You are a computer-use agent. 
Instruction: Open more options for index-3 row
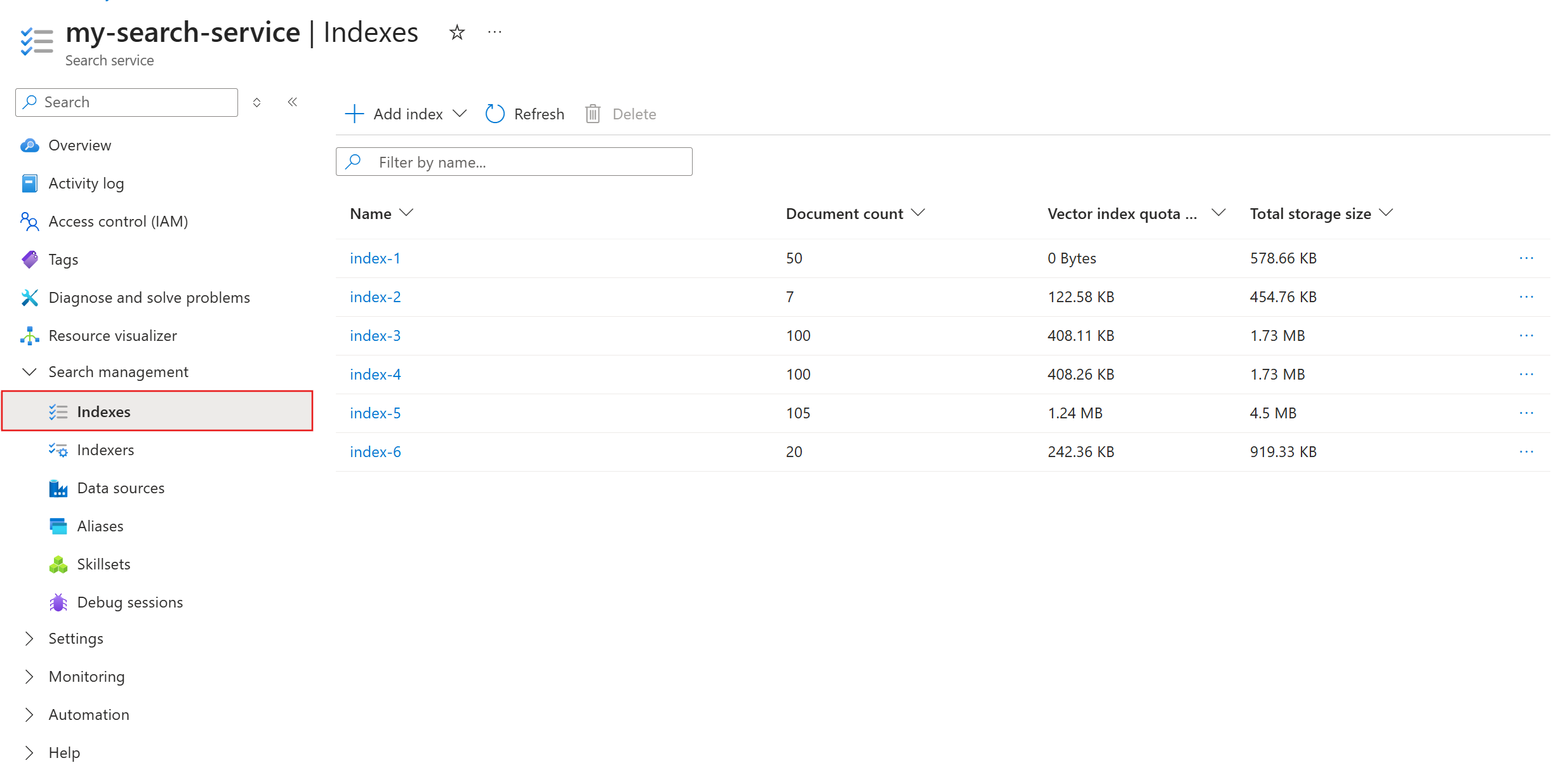(1526, 336)
